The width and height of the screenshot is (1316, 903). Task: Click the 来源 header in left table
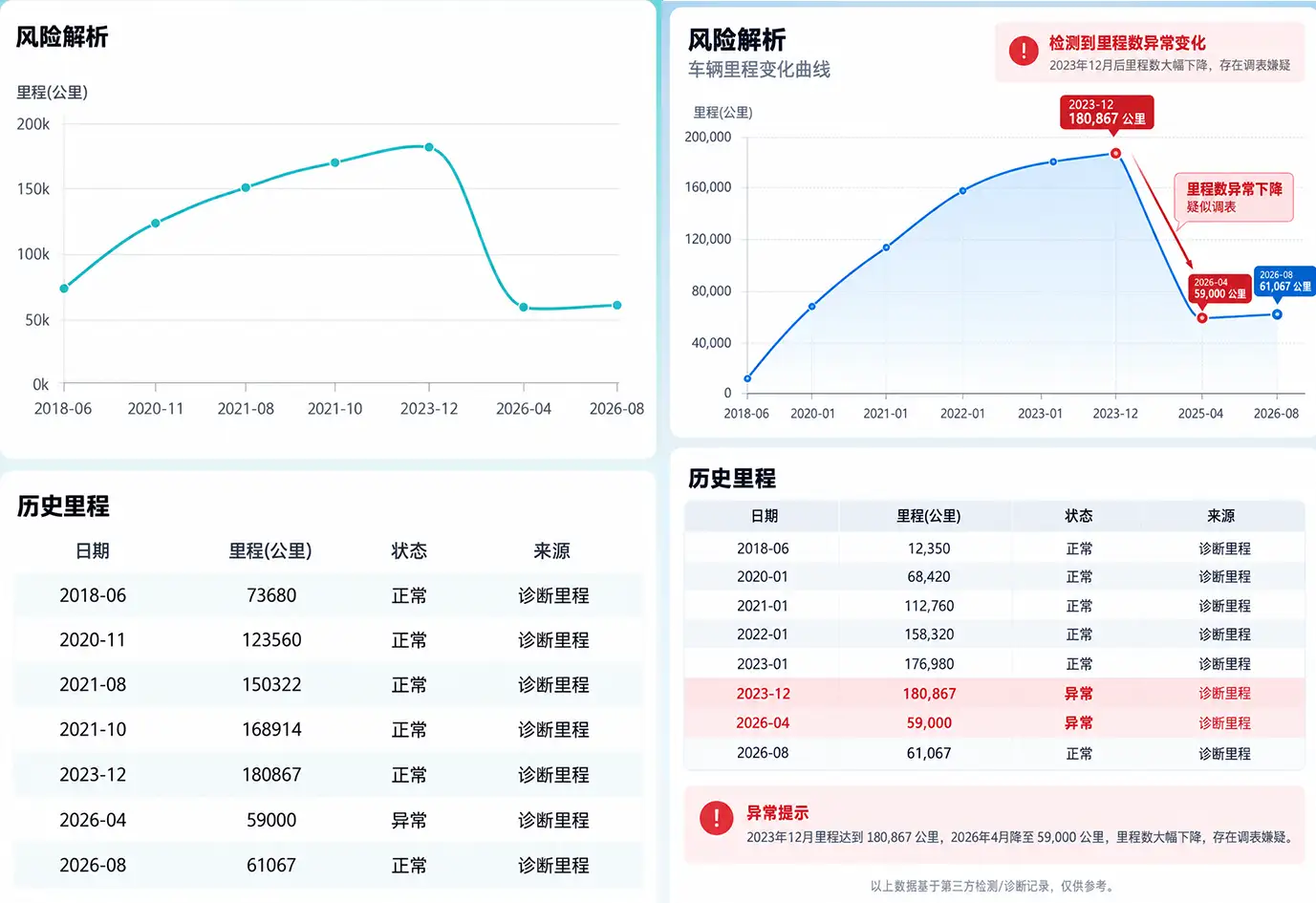coord(552,551)
